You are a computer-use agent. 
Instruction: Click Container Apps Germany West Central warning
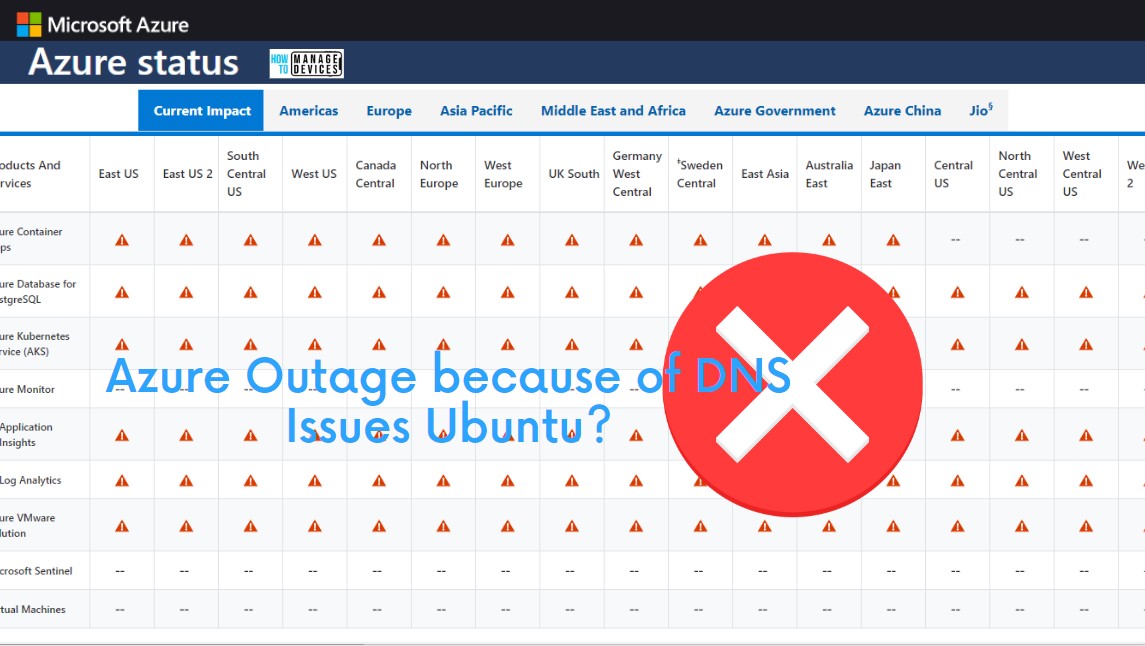tap(636, 240)
